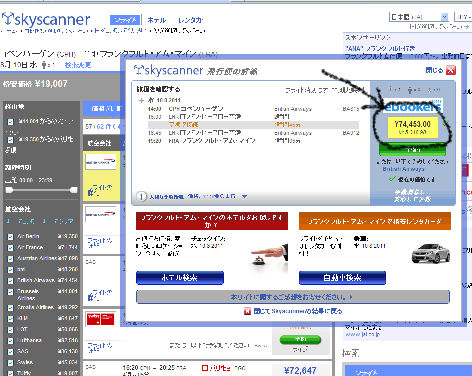Click the red Frankfurt hotel banner

click(212, 221)
